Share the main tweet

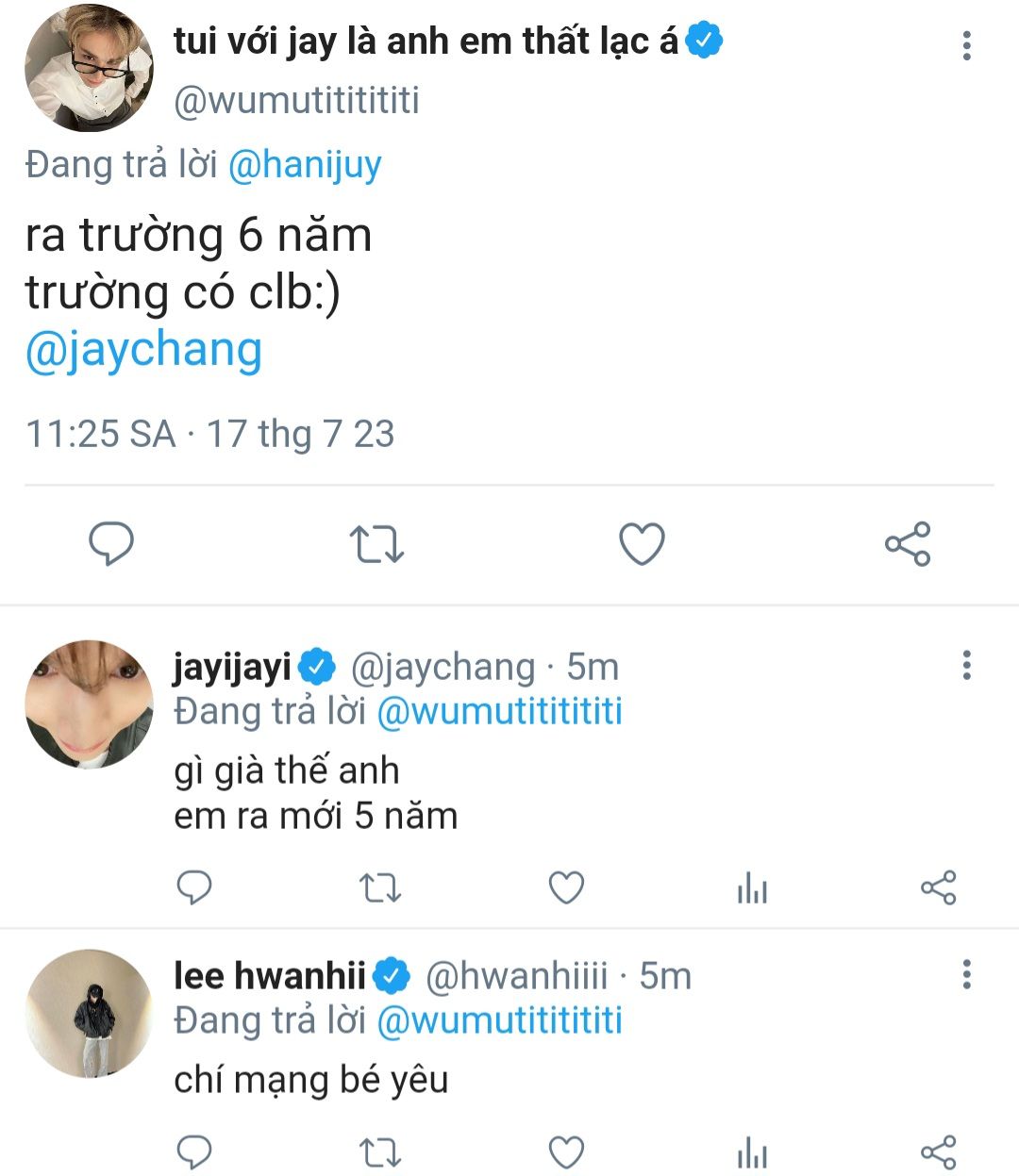pyautogui.click(x=908, y=544)
